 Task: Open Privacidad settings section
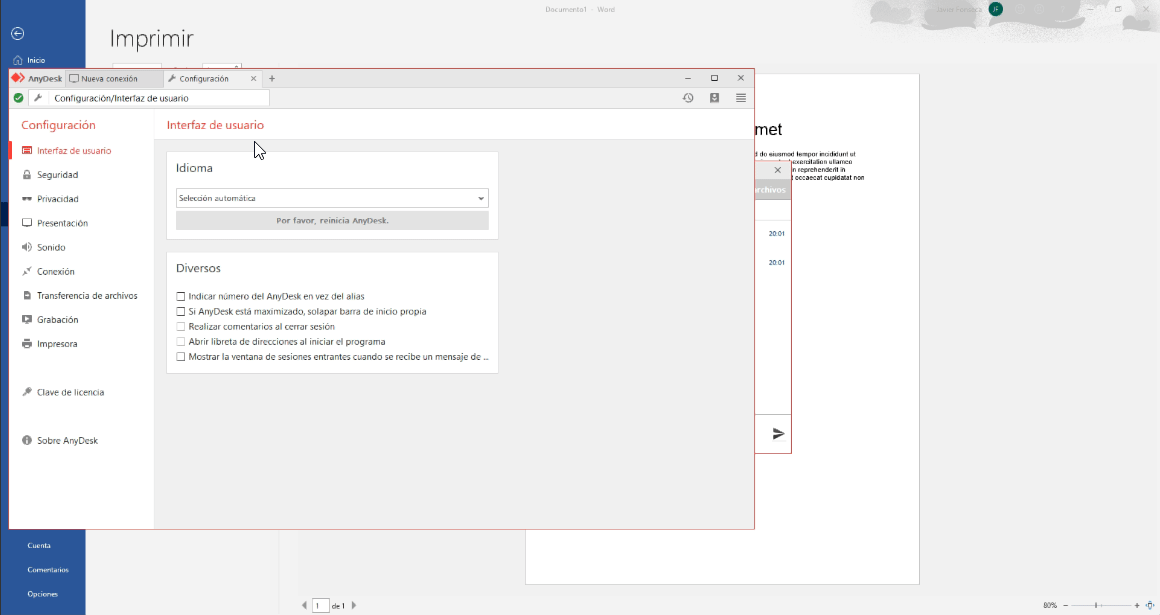[58, 199]
